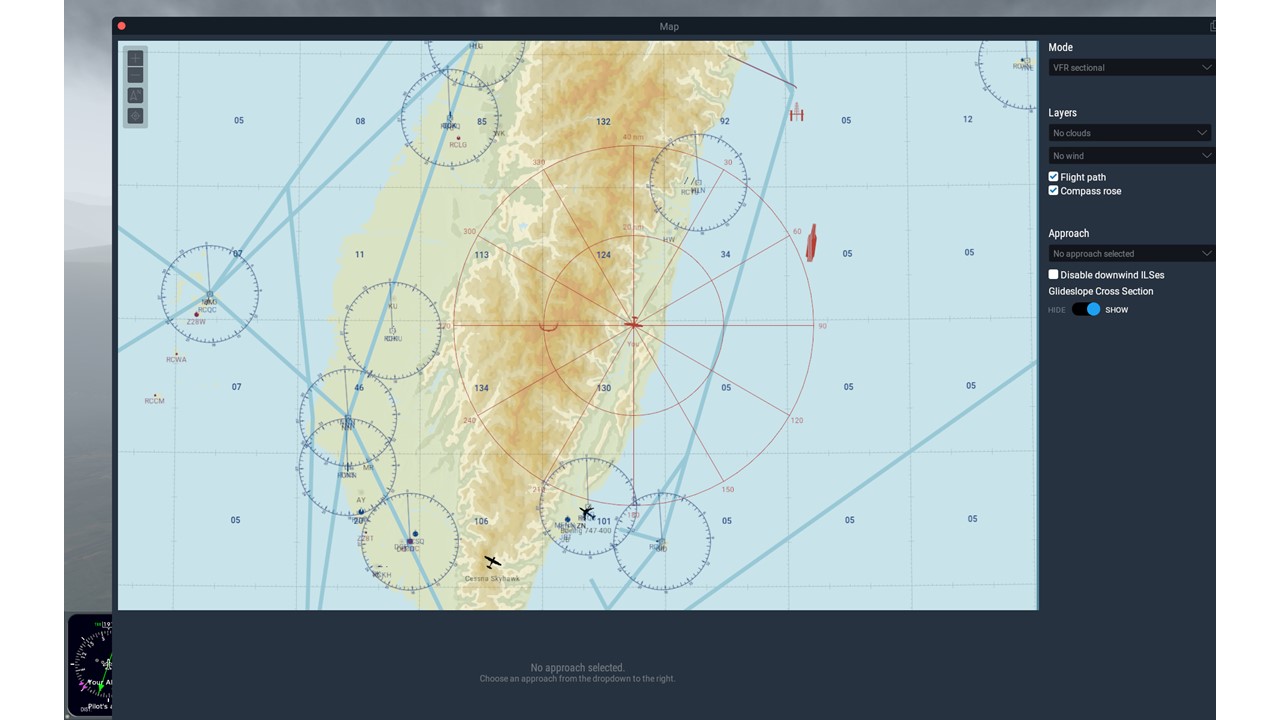1280x720 pixels.
Task: Click the instrument thumbnail behind the Map window
Action: pos(90,665)
